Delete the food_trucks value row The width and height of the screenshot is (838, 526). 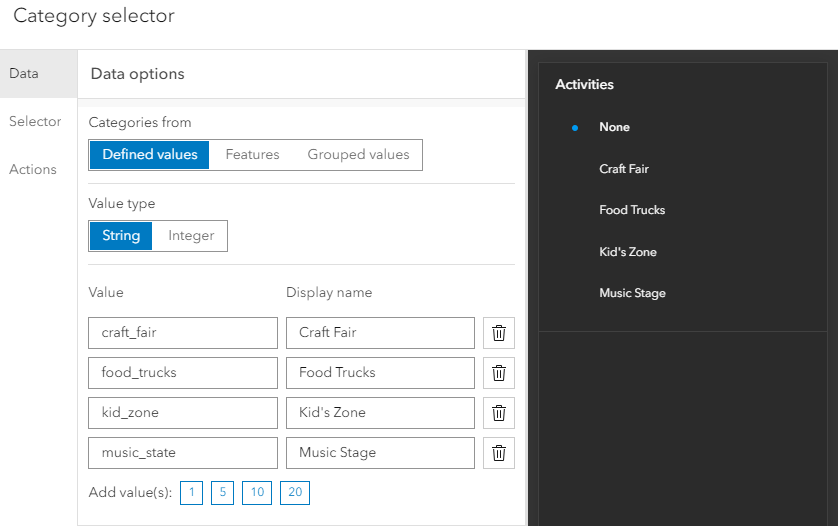click(498, 373)
